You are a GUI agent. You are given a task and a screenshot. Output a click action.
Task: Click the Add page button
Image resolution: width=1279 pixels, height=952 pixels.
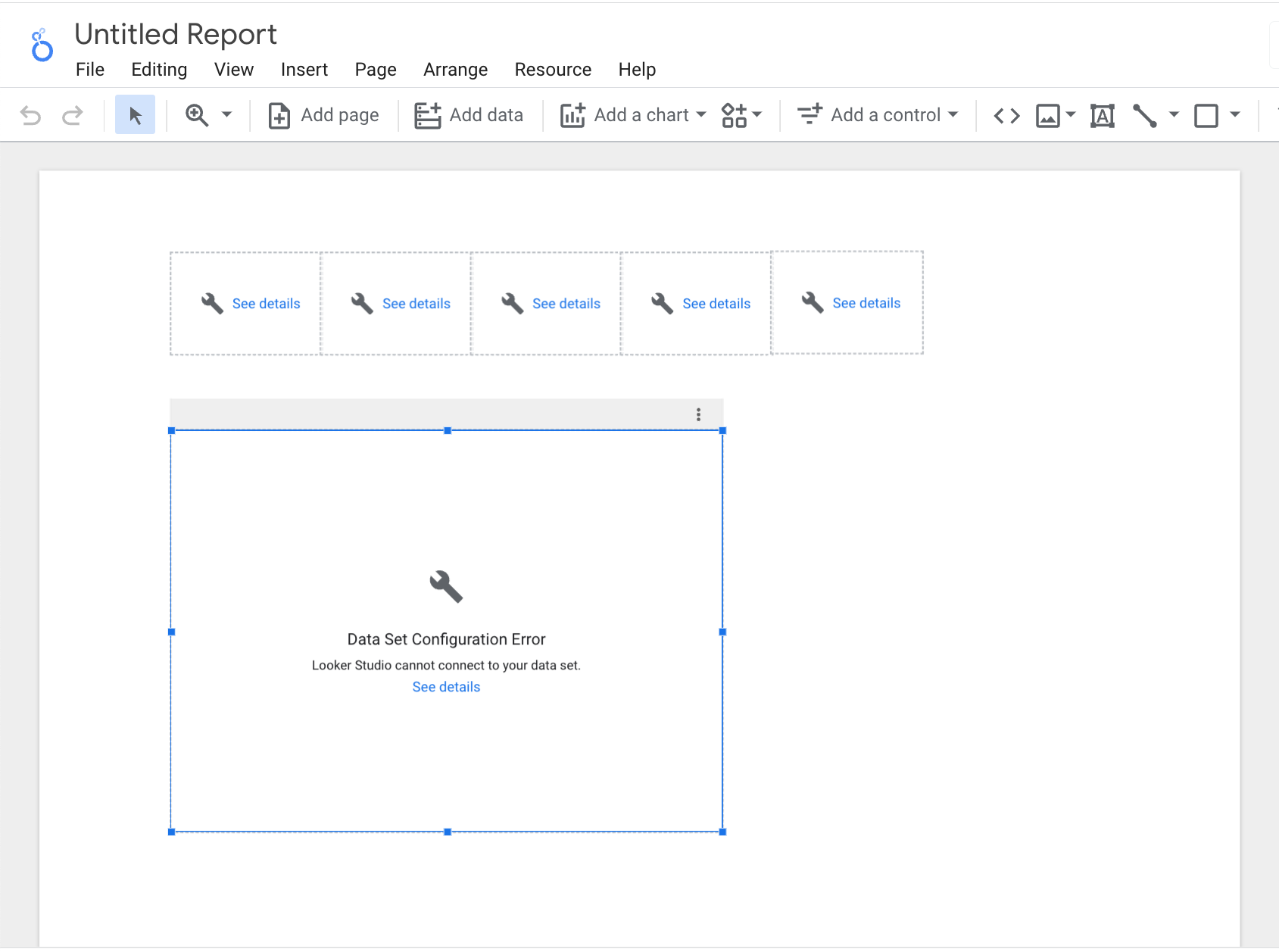pyautogui.click(x=323, y=115)
